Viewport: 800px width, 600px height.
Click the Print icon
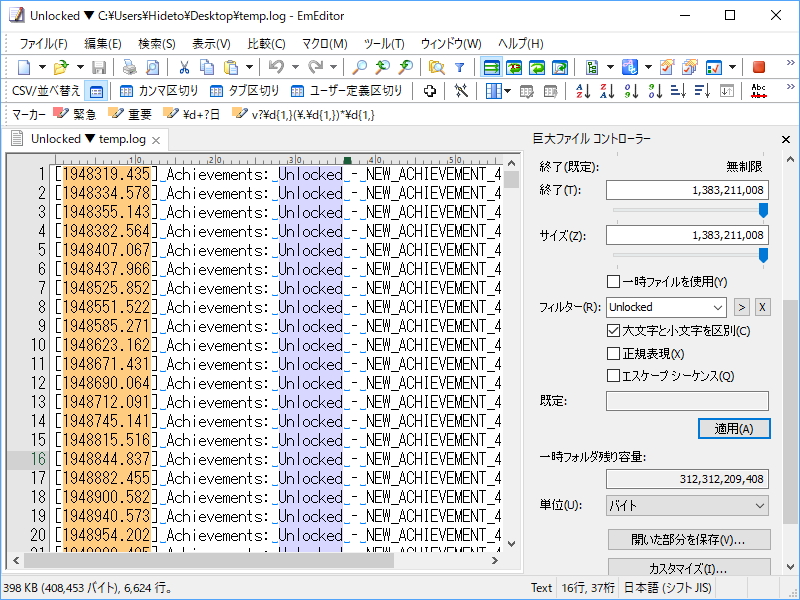(x=130, y=66)
